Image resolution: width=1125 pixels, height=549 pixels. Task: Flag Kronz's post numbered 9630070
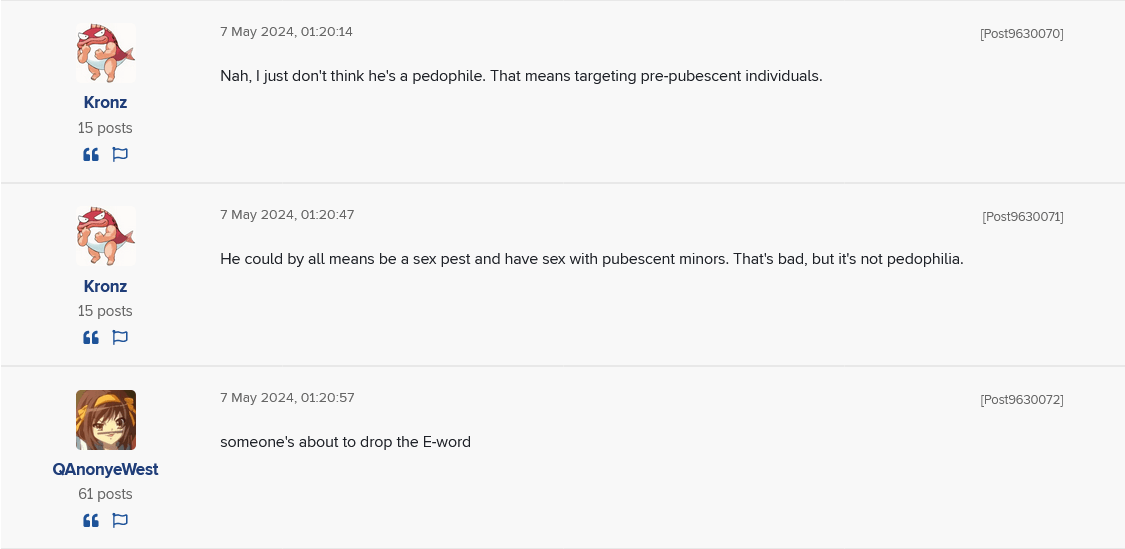[x=120, y=155]
